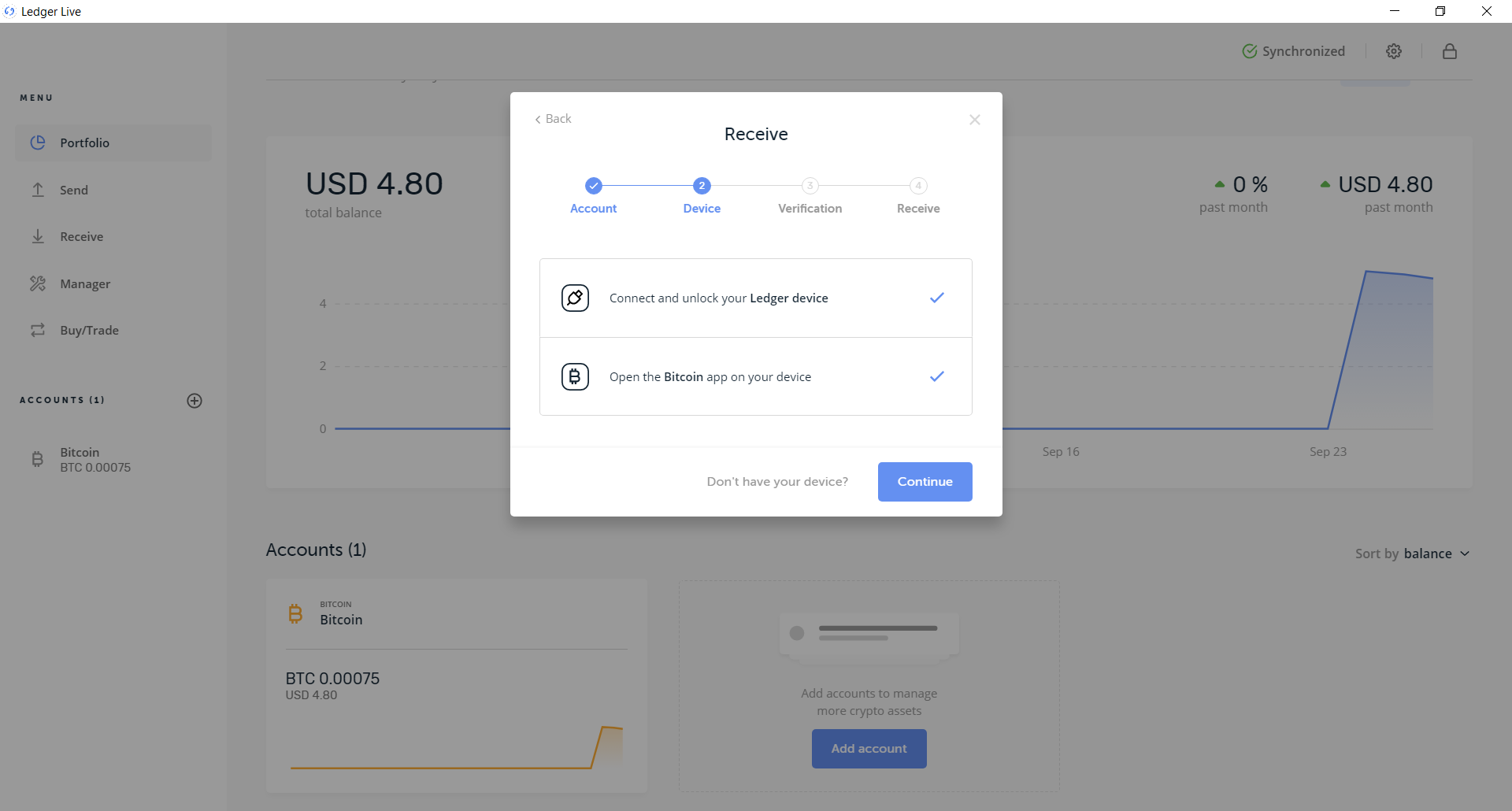Go back using the Back link

pyautogui.click(x=553, y=119)
